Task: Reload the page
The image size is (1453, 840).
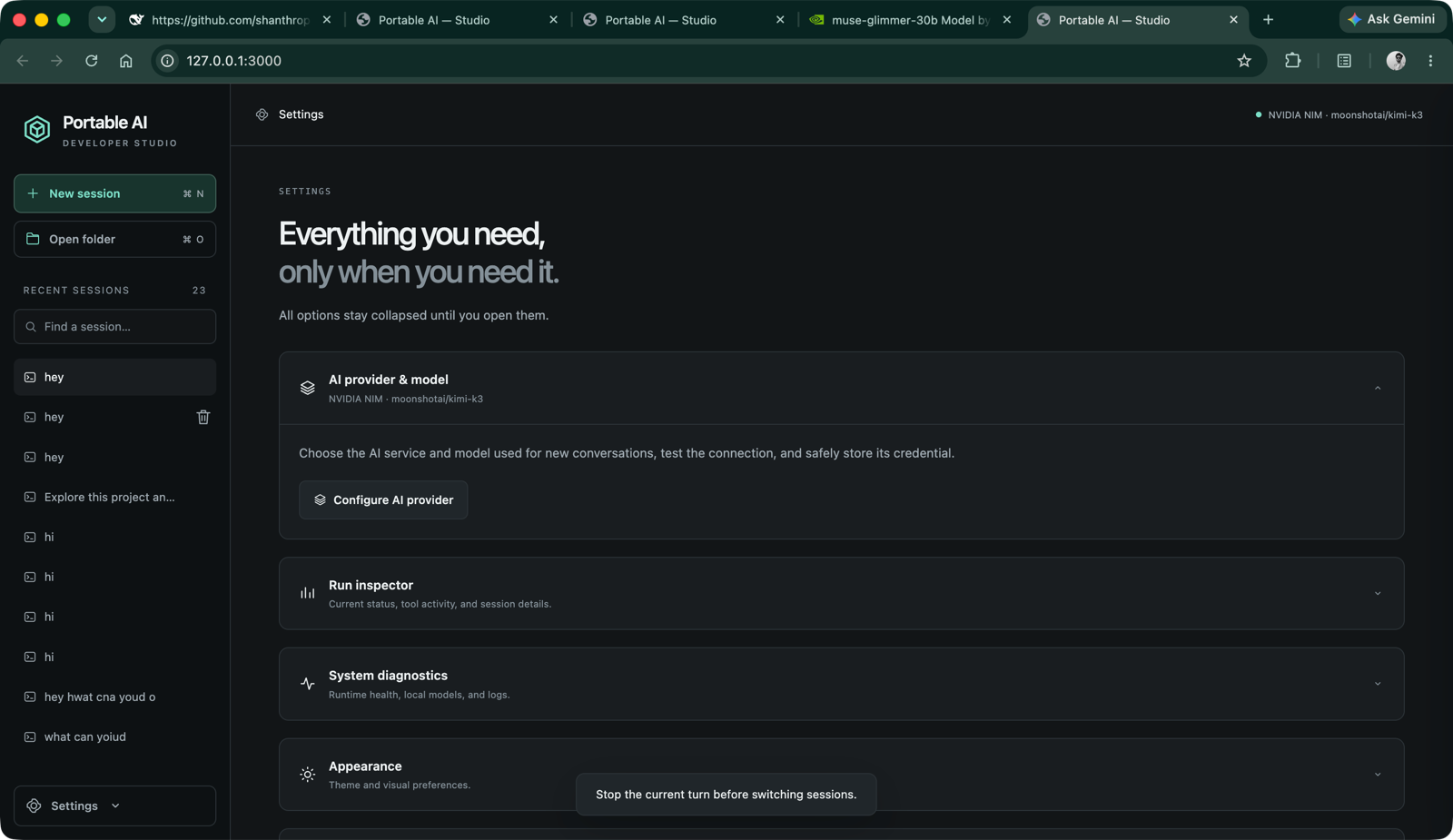Action: 92,61
